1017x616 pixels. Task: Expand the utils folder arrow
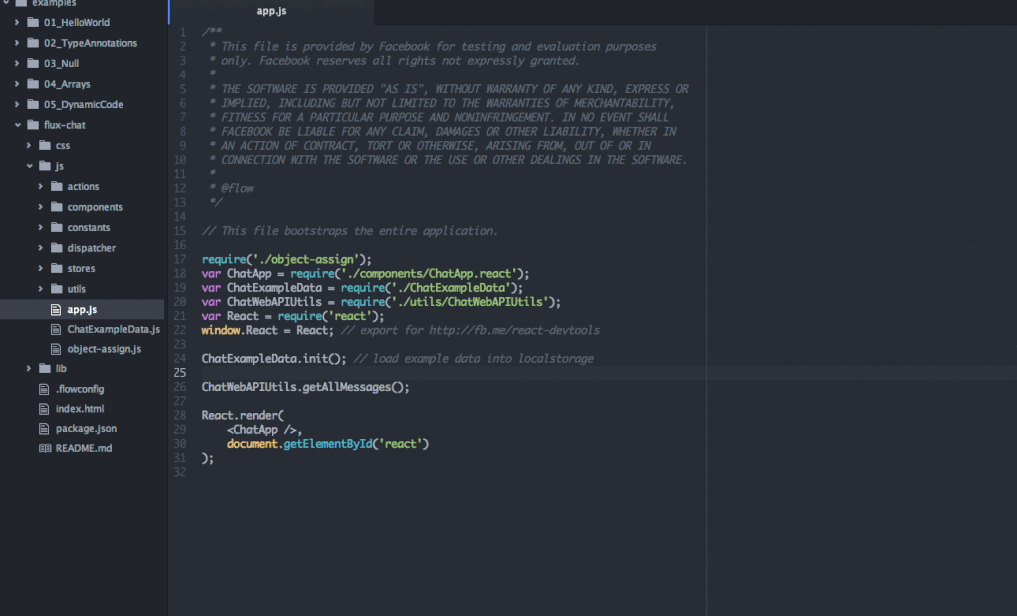[40, 289]
